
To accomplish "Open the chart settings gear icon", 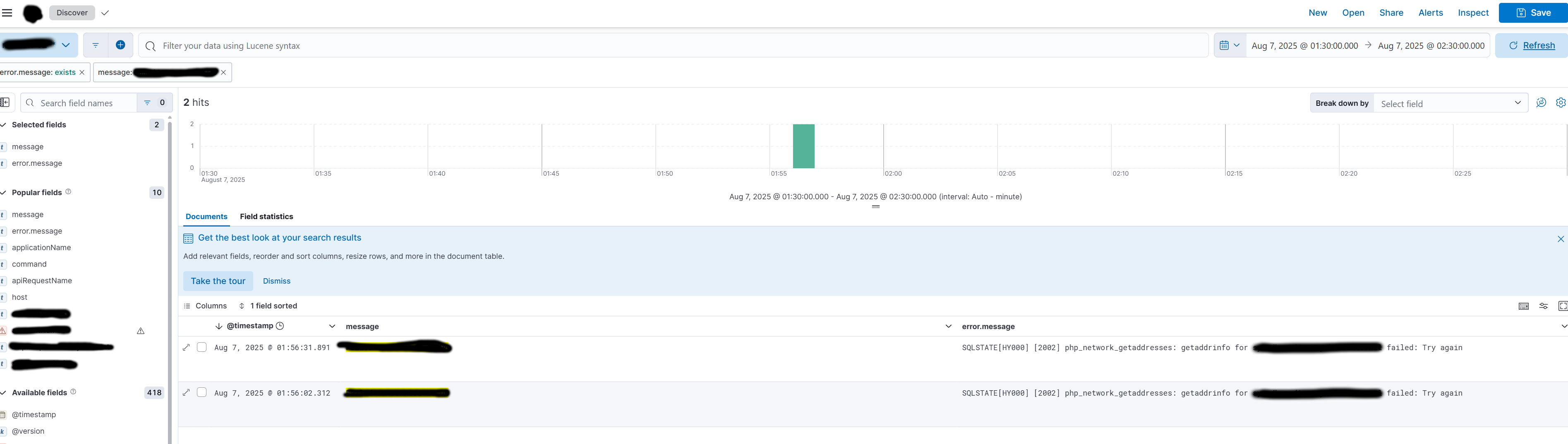I will pyautogui.click(x=1560, y=103).
